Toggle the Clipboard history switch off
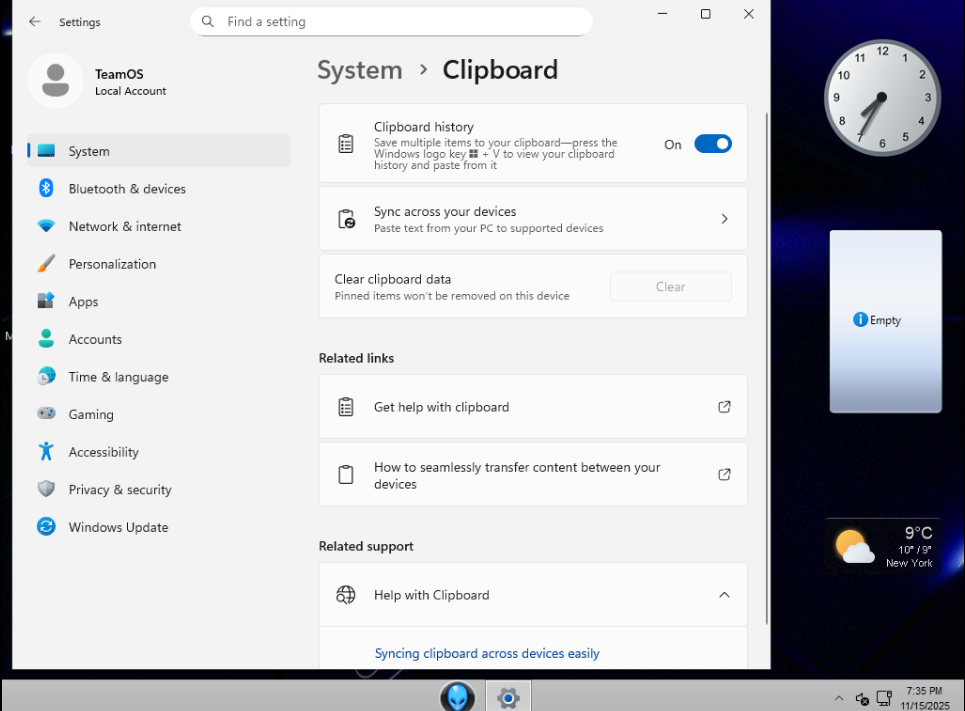 [712, 144]
